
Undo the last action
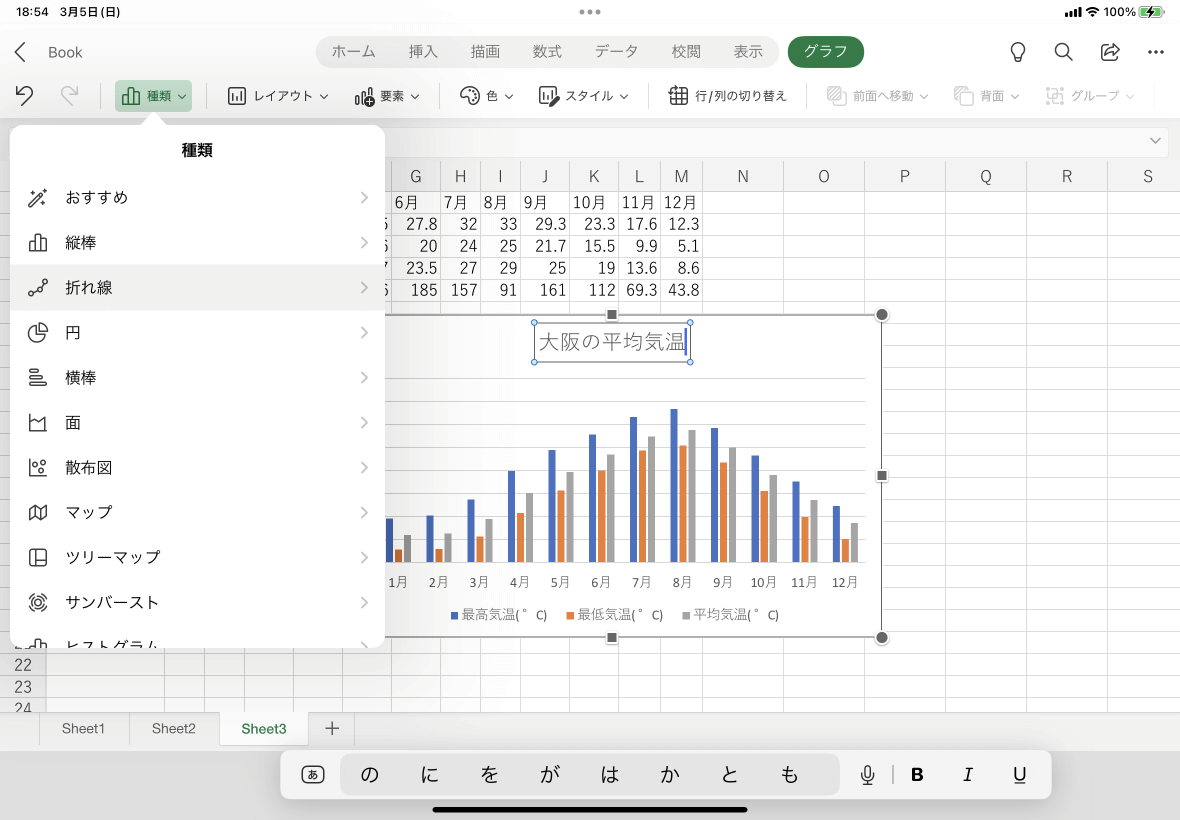pos(24,96)
